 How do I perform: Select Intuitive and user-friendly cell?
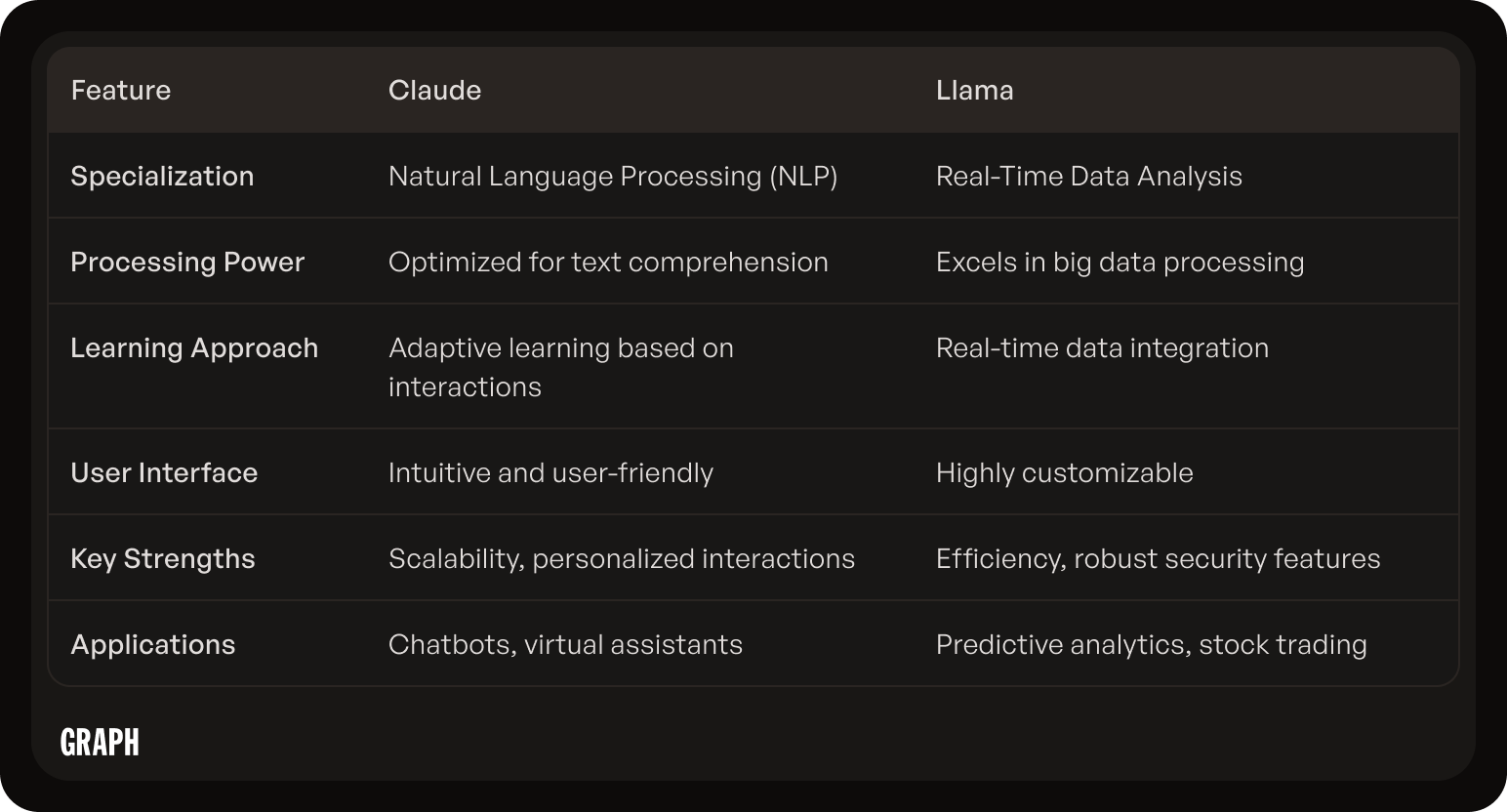(x=550, y=472)
